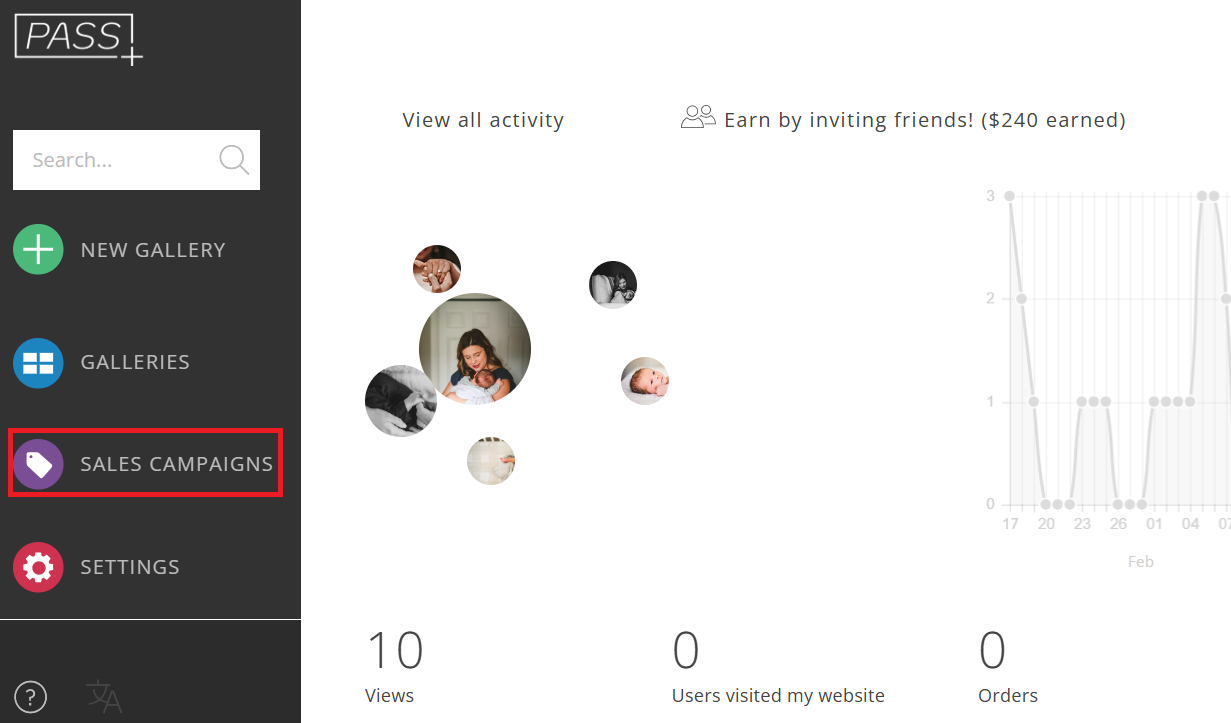The width and height of the screenshot is (1231, 723).
Task: Click the PASS+ logo
Action: (79, 39)
